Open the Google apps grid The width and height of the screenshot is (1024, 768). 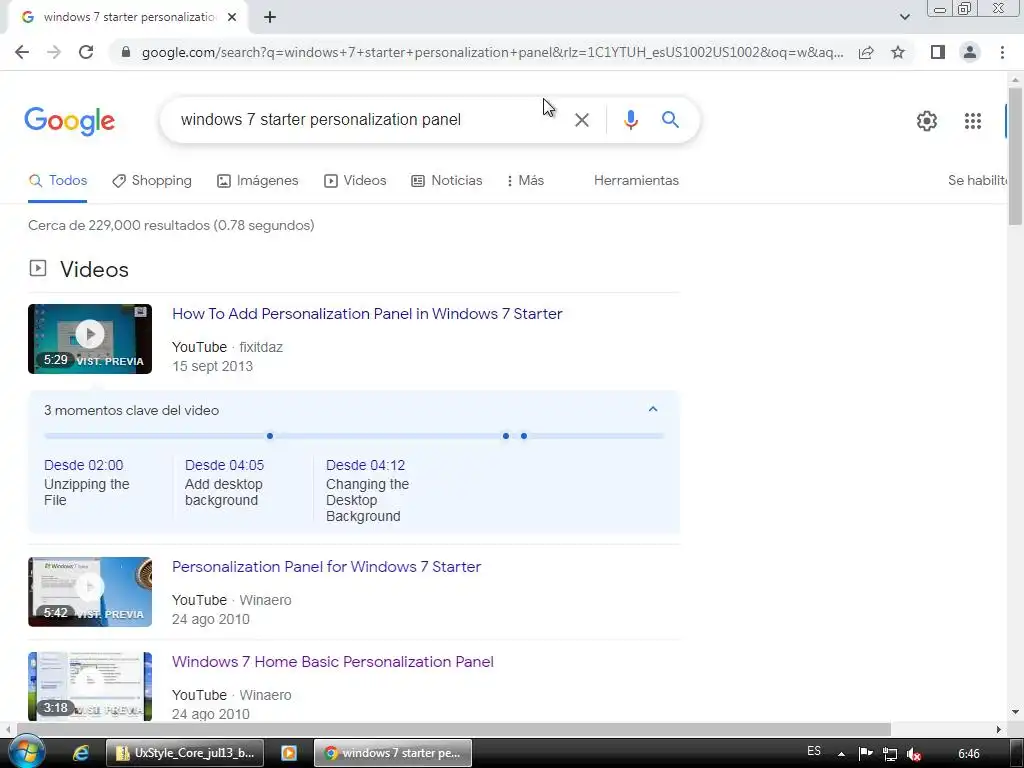pyautogui.click(x=972, y=121)
